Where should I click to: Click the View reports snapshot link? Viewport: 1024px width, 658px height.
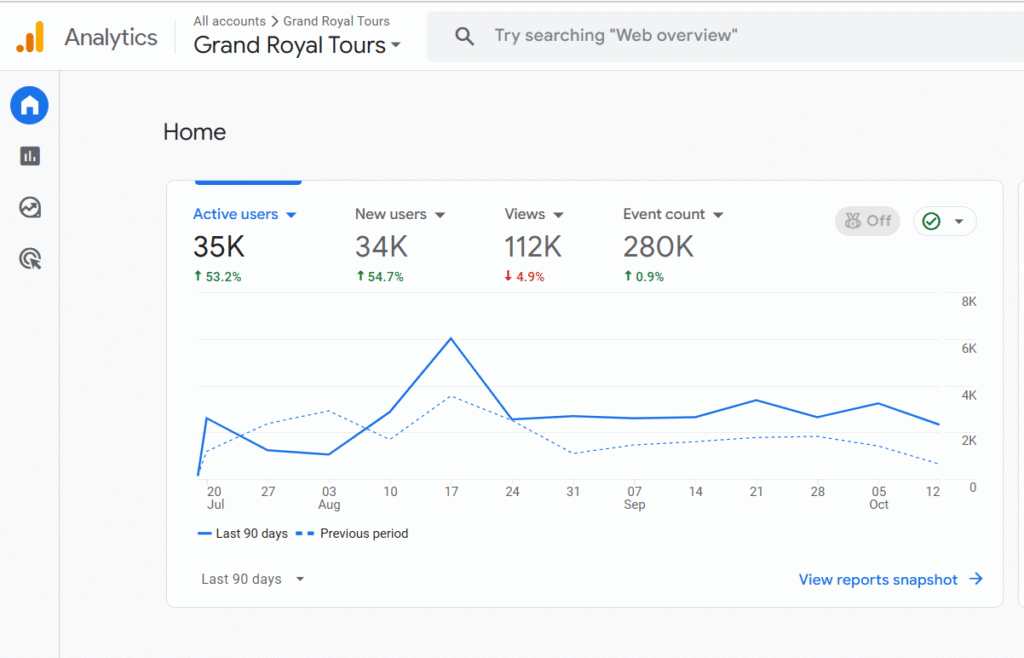[877, 579]
